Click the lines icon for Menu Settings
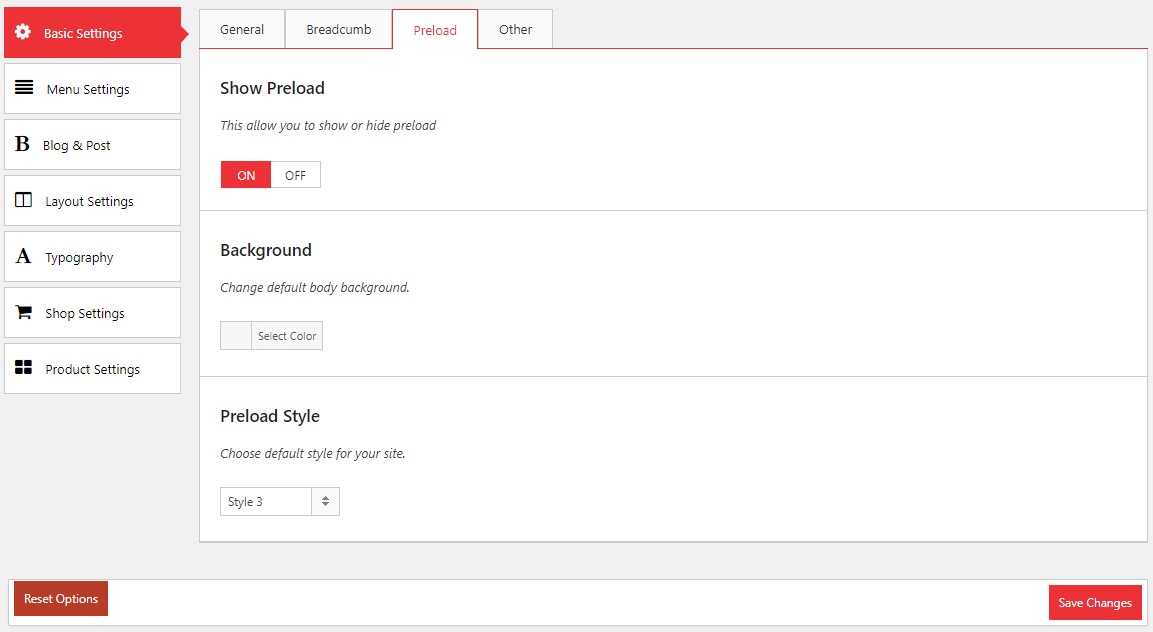Image resolution: width=1153 pixels, height=632 pixels. [24, 88]
